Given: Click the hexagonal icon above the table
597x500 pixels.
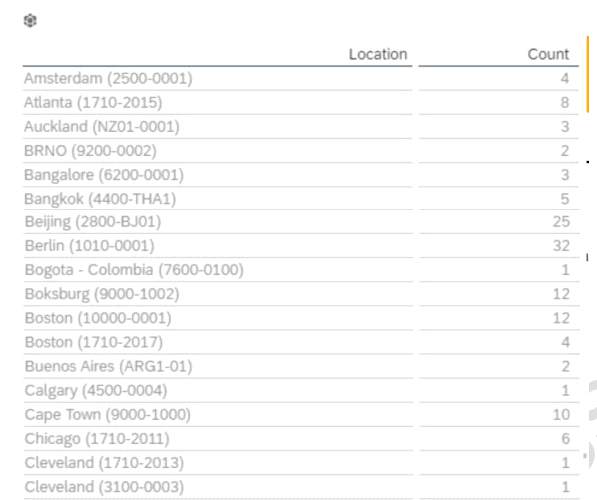Looking at the screenshot, I should pyautogui.click(x=30, y=21).
